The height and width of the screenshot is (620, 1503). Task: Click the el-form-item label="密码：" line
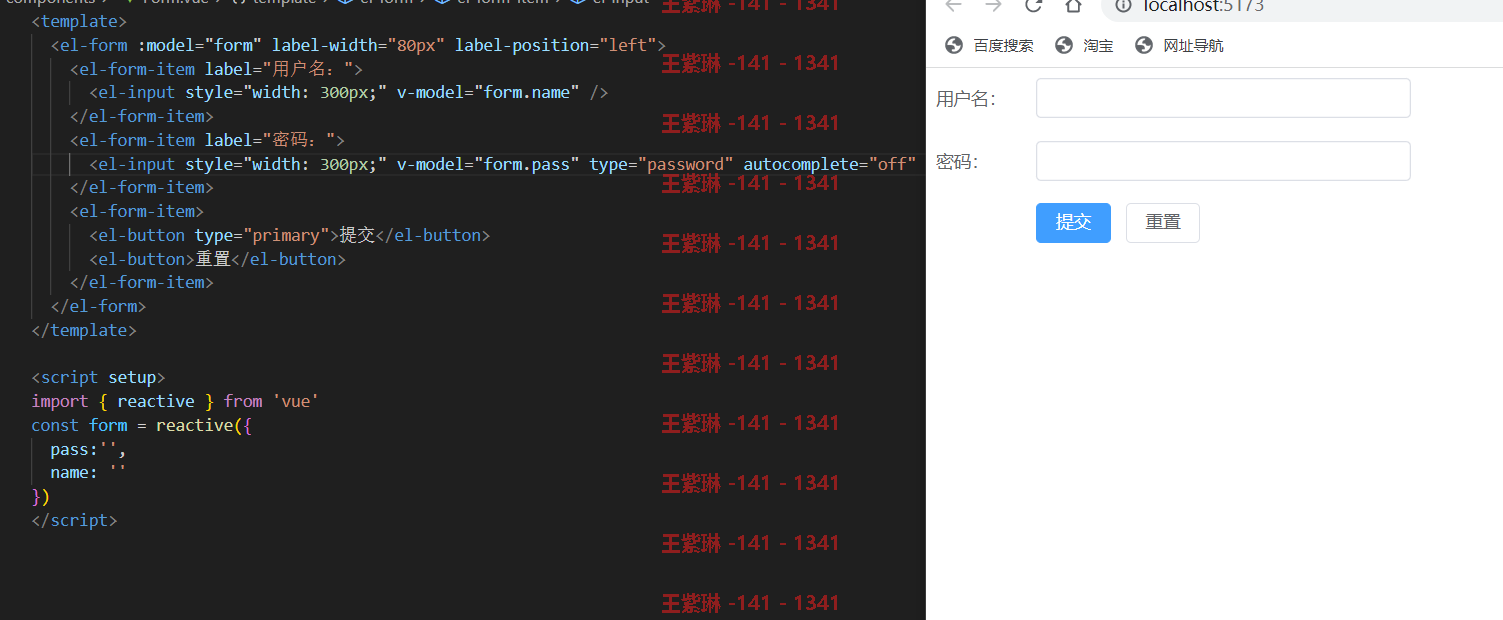click(x=207, y=140)
